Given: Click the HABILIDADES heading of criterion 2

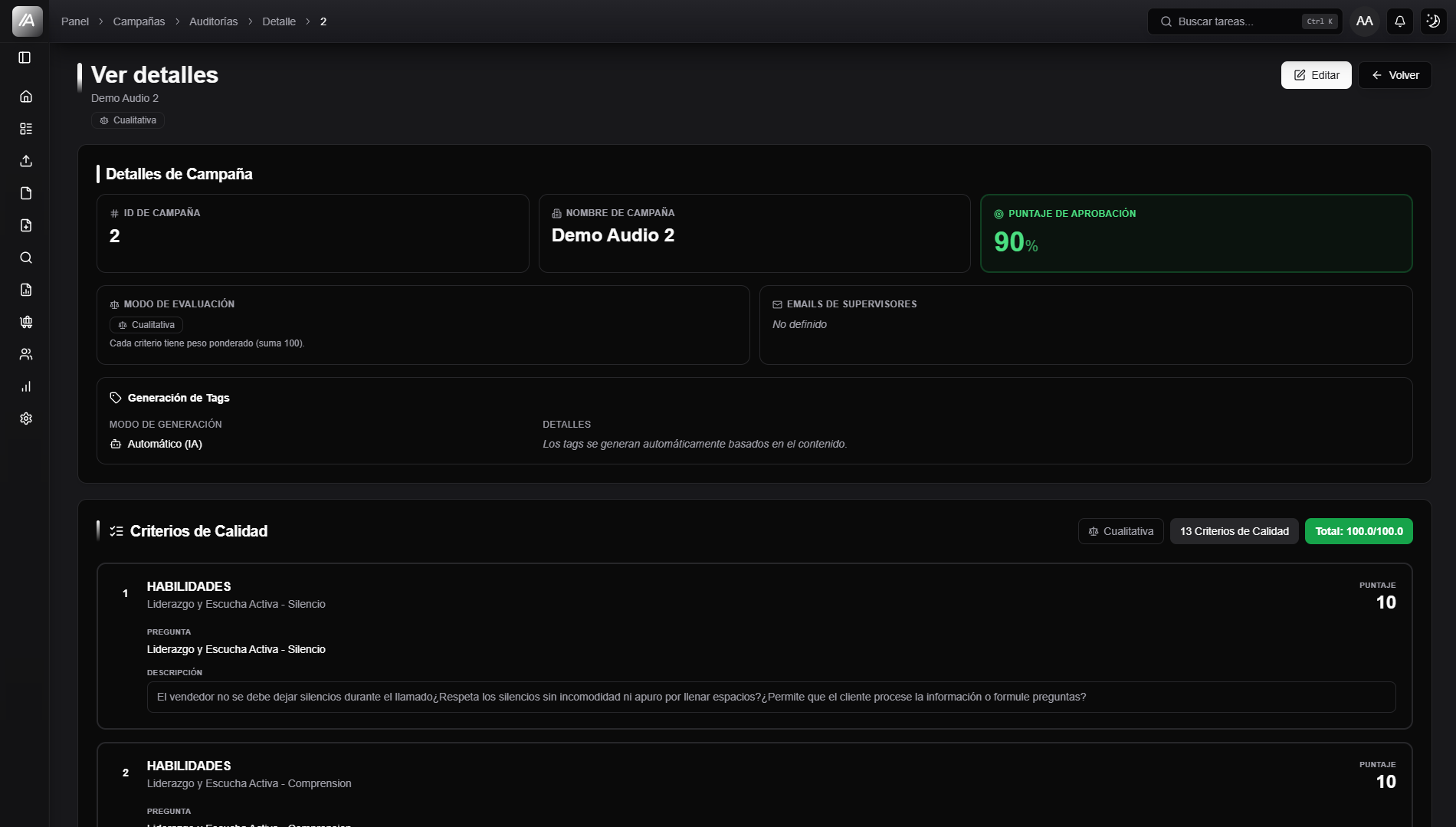Looking at the screenshot, I should tap(189, 766).
